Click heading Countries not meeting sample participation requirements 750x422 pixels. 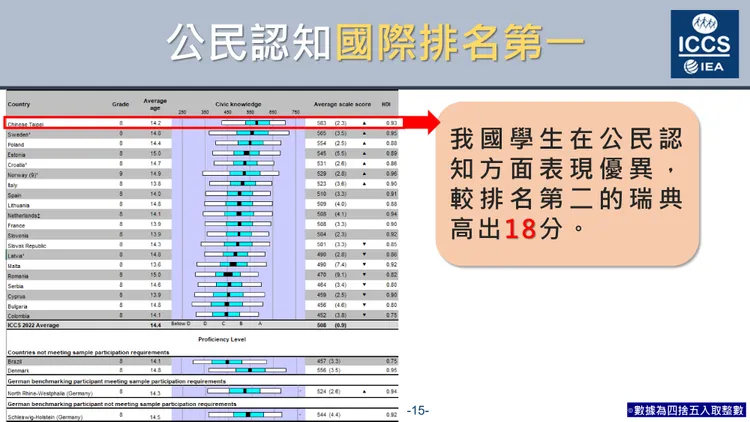click(88, 352)
